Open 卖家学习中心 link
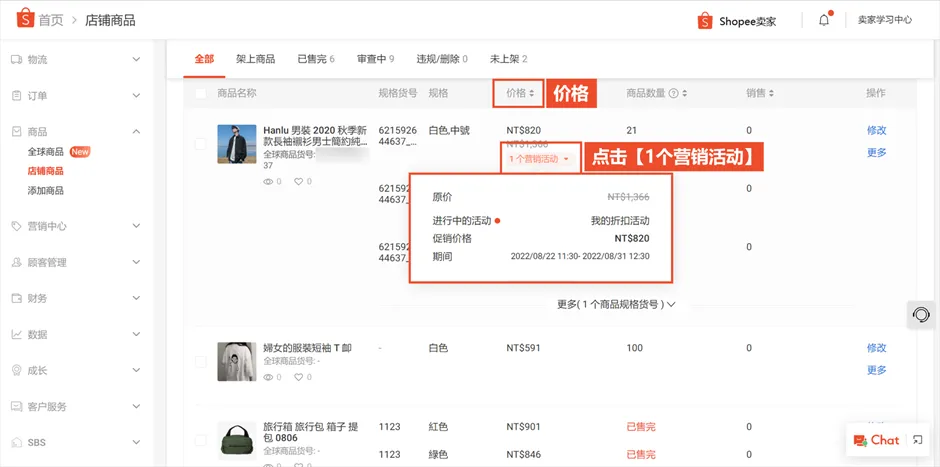940x467 pixels. coord(885,20)
